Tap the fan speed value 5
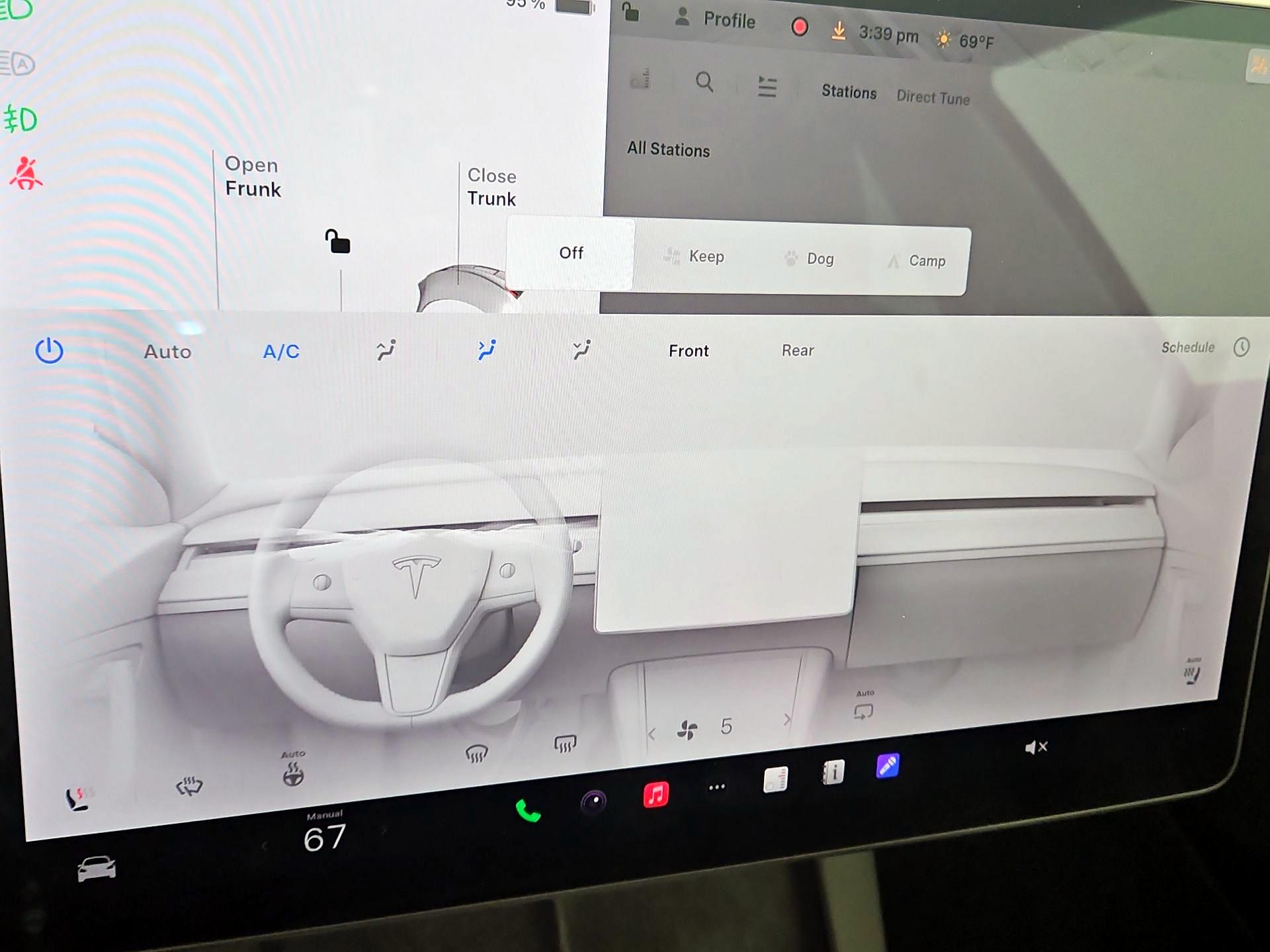The image size is (1270, 952). [726, 727]
